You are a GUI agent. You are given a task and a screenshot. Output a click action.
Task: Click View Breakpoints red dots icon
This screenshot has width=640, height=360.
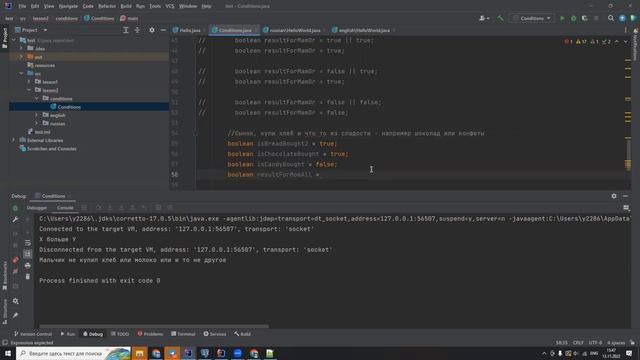(x=15, y=260)
